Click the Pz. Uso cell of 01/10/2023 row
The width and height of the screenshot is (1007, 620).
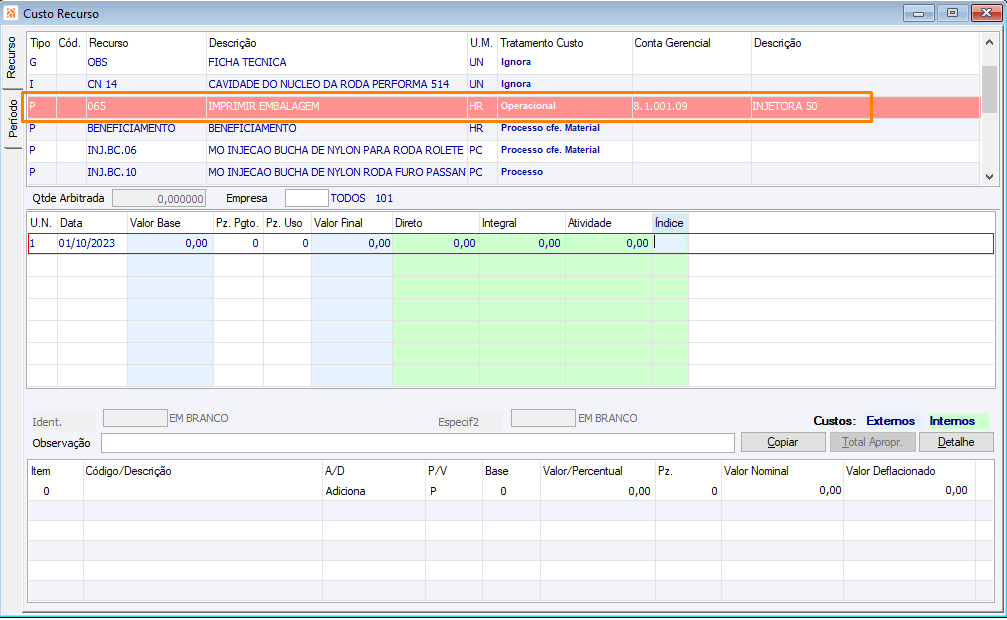click(x=287, y=243)
